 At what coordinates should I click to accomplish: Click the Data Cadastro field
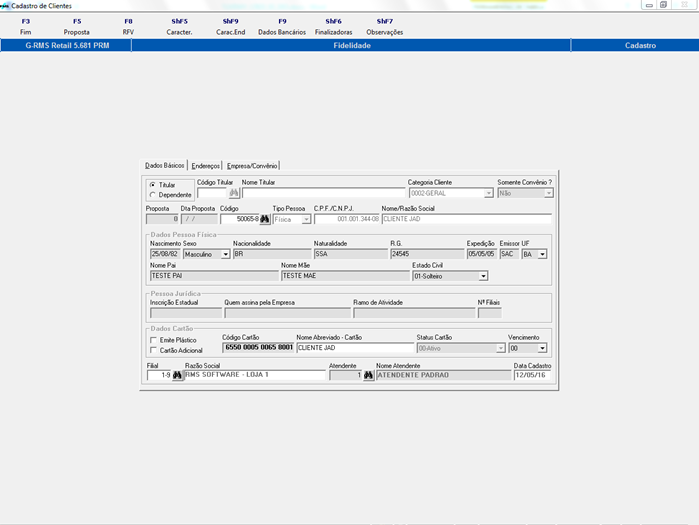[532, 375]
